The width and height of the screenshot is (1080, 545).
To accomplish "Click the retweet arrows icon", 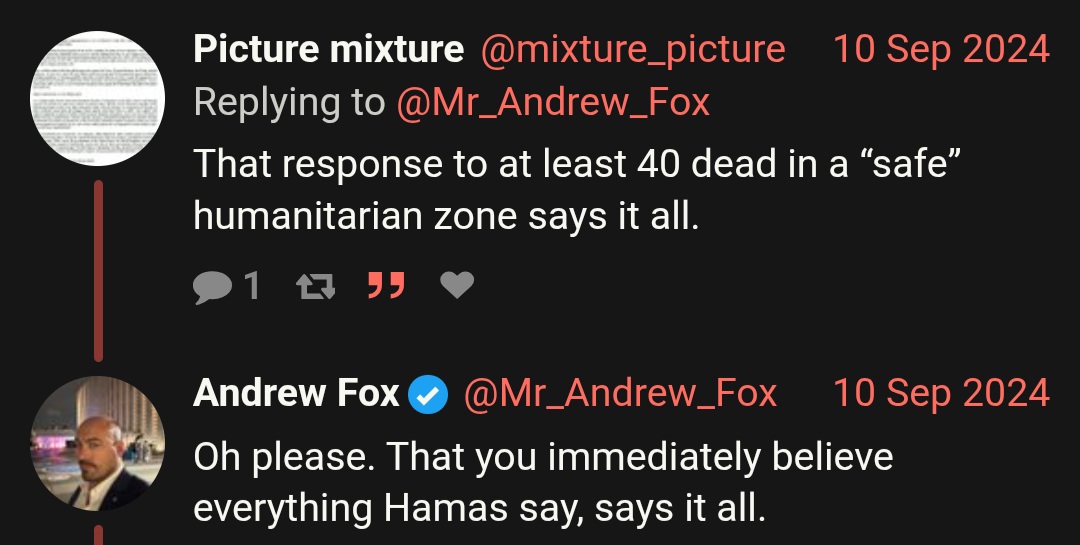I will 316,286.
